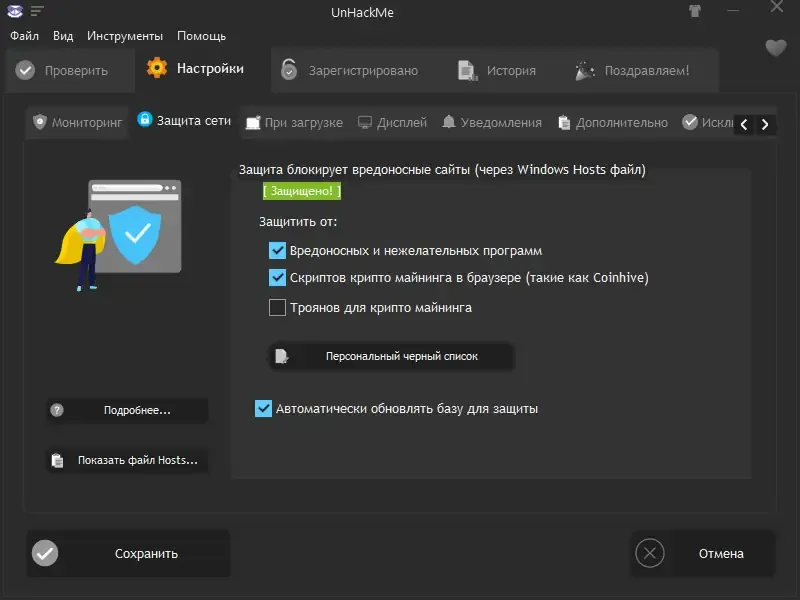Click the Поздравляем! fireworks icon

click(x=585, y=70)
